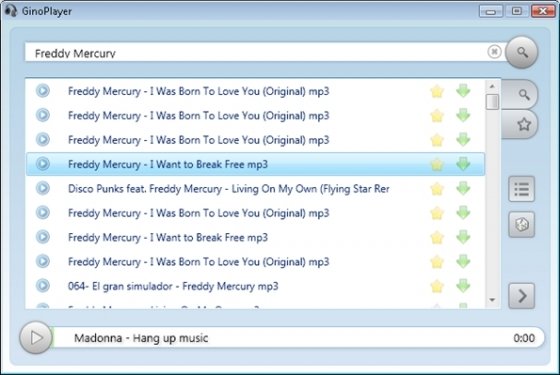This screenshot has width=560, height=375.
Task: Click the GinoPlayer headphones title icon
Action: click(11, 10)
